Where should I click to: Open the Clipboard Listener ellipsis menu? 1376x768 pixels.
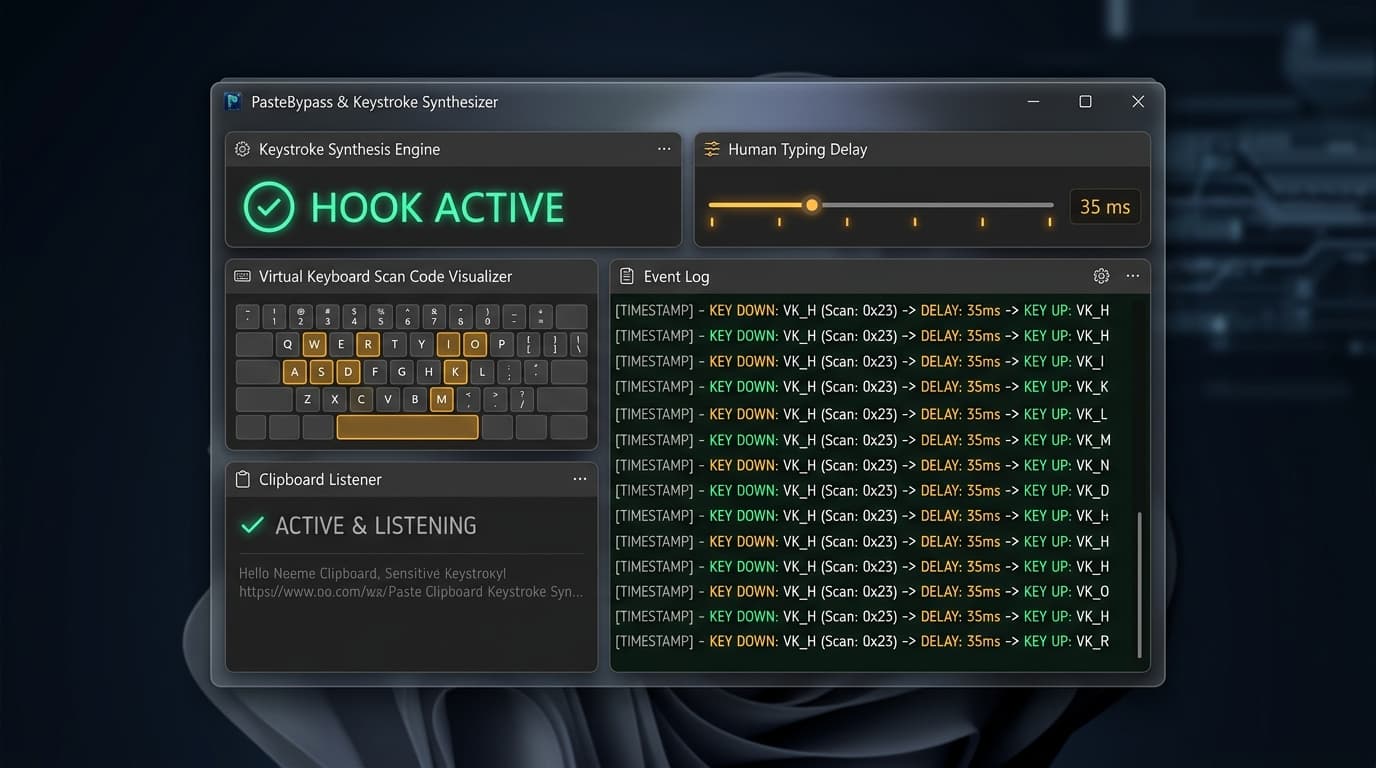click(580, 480)
